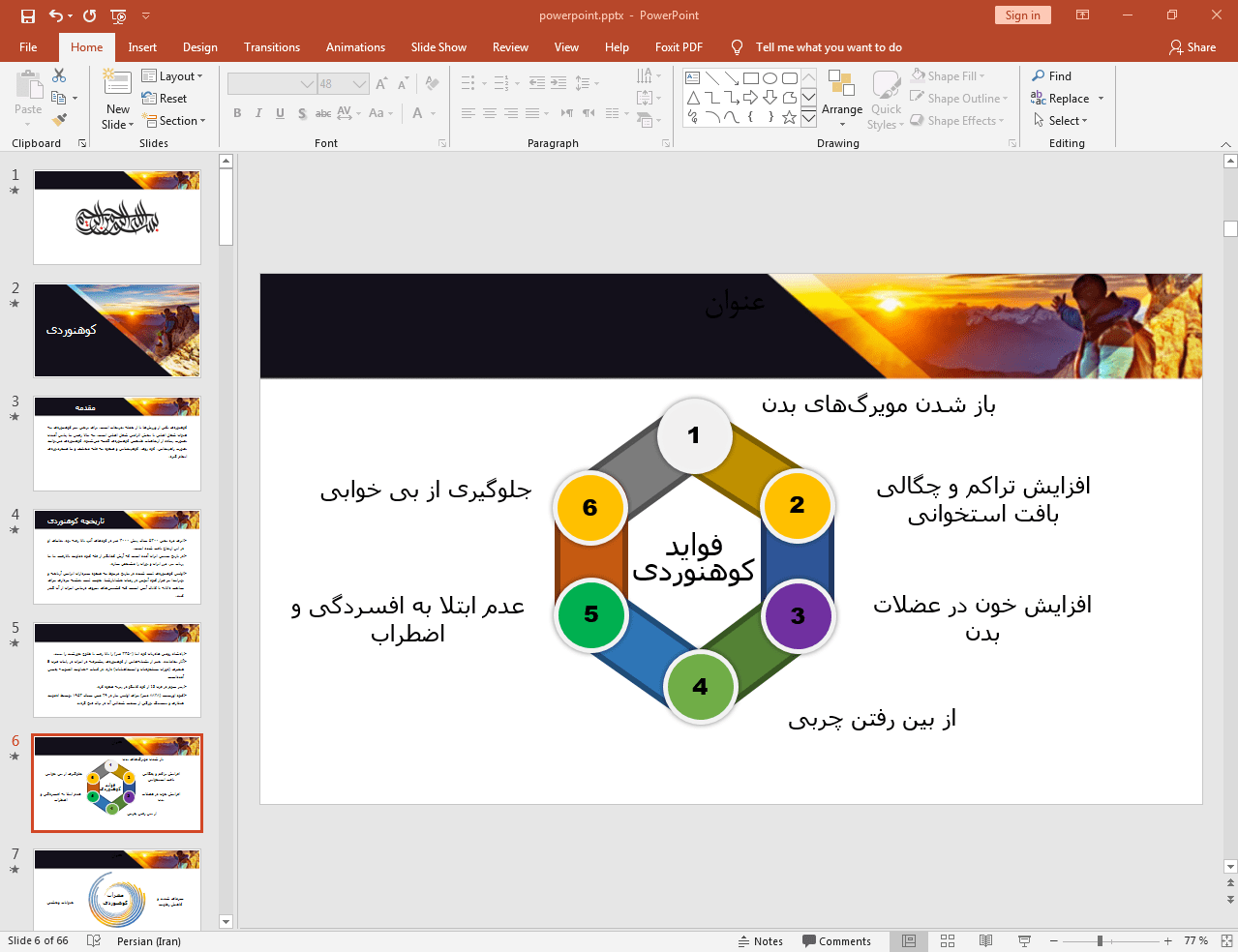Start Slide Show from status bar icon
The width and height of the screenshot is (1238, 952).
click(x=1024, y=940)
